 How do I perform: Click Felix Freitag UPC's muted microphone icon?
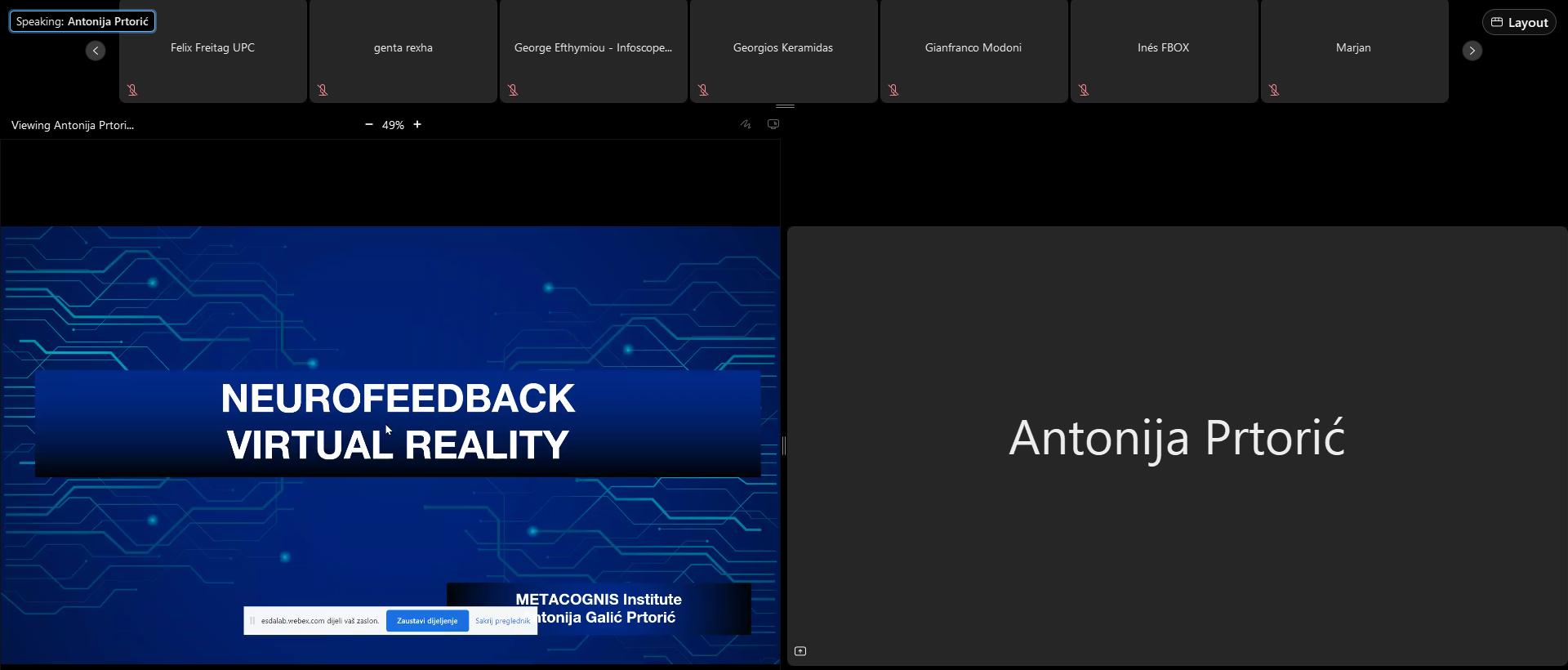pos(132,90)
